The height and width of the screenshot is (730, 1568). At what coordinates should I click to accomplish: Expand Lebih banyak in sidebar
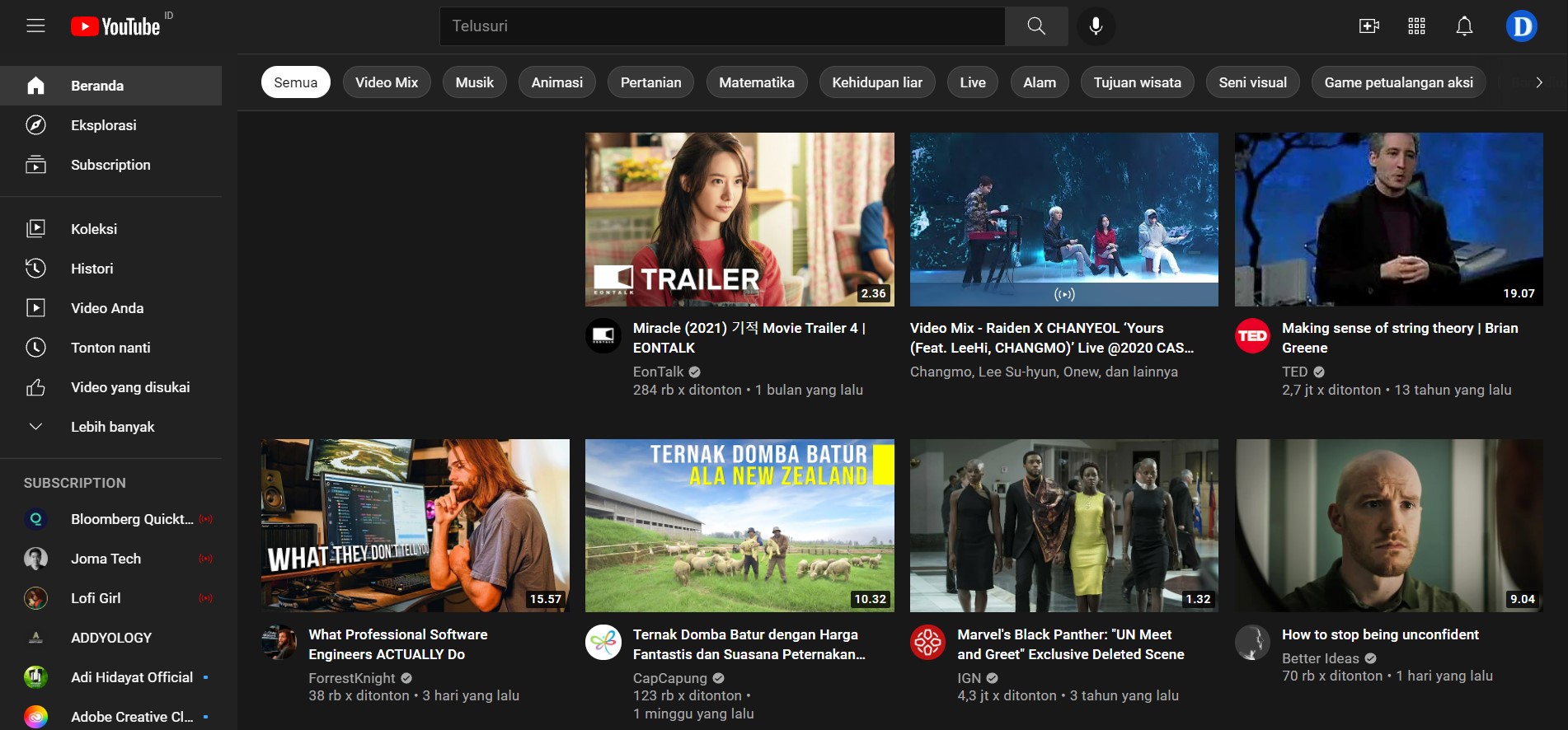click(x=111, y=427)
